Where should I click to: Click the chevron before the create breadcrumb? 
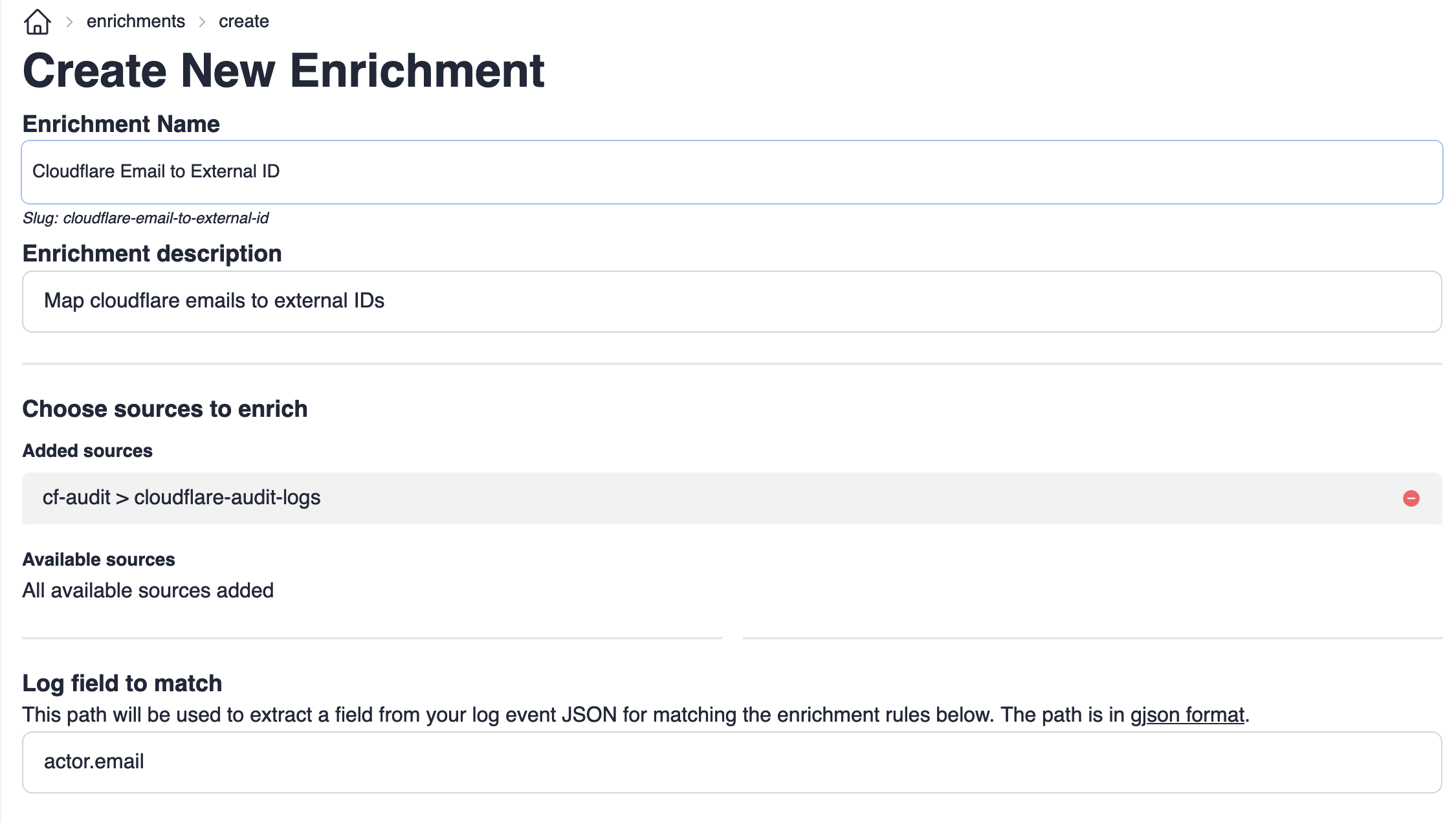pos(202,22)
